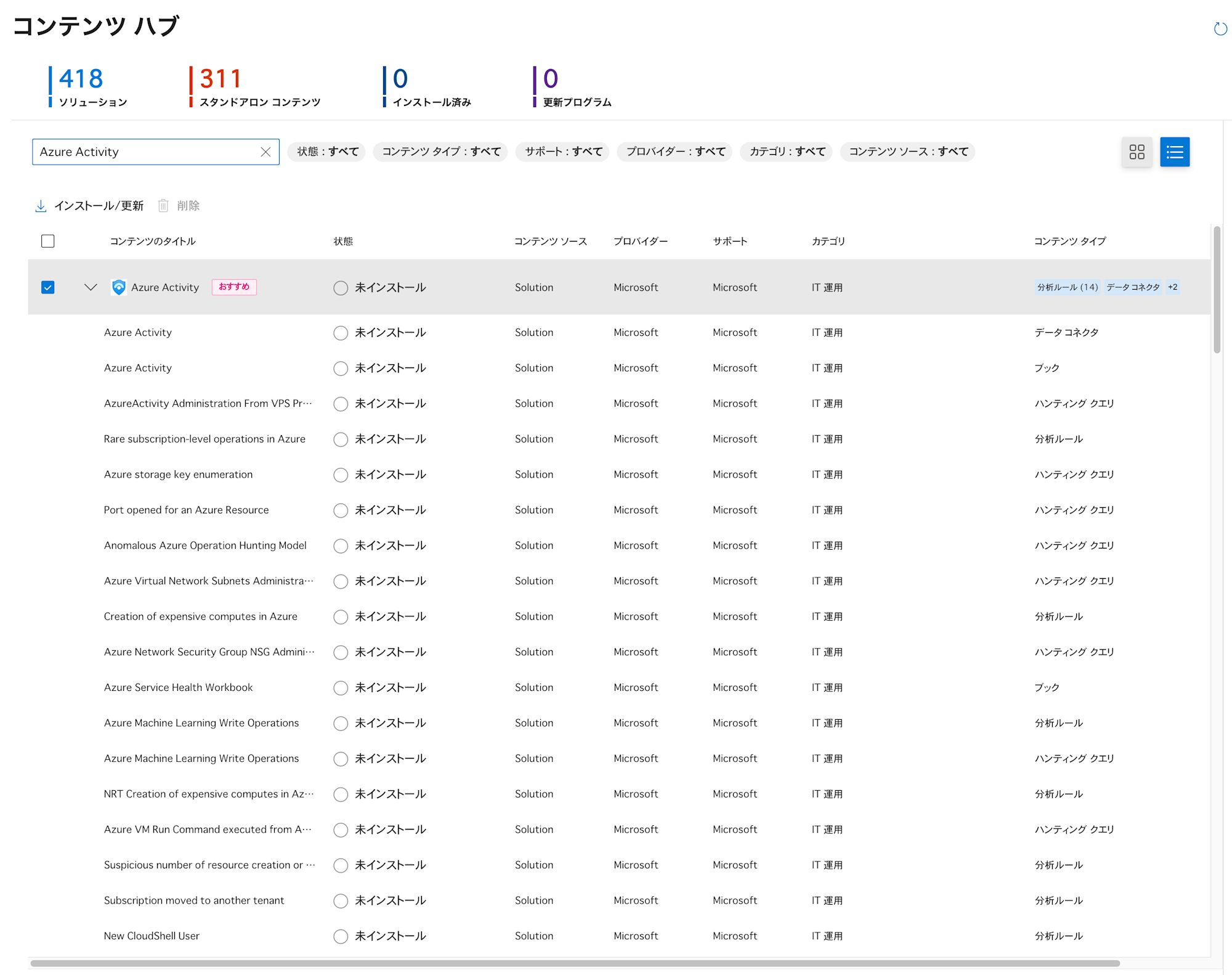
Task: Click the コンテンツ タイプ column header
Action: [1070, 242]
